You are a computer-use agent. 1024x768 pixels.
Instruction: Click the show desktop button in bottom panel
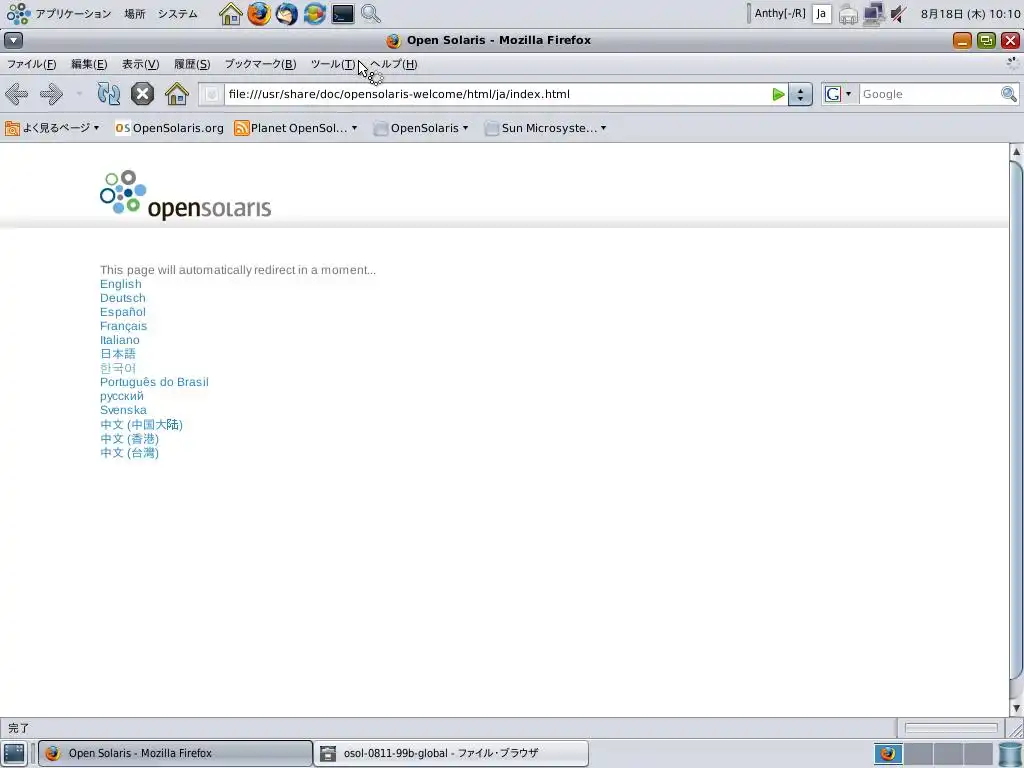tap(14, 753)
